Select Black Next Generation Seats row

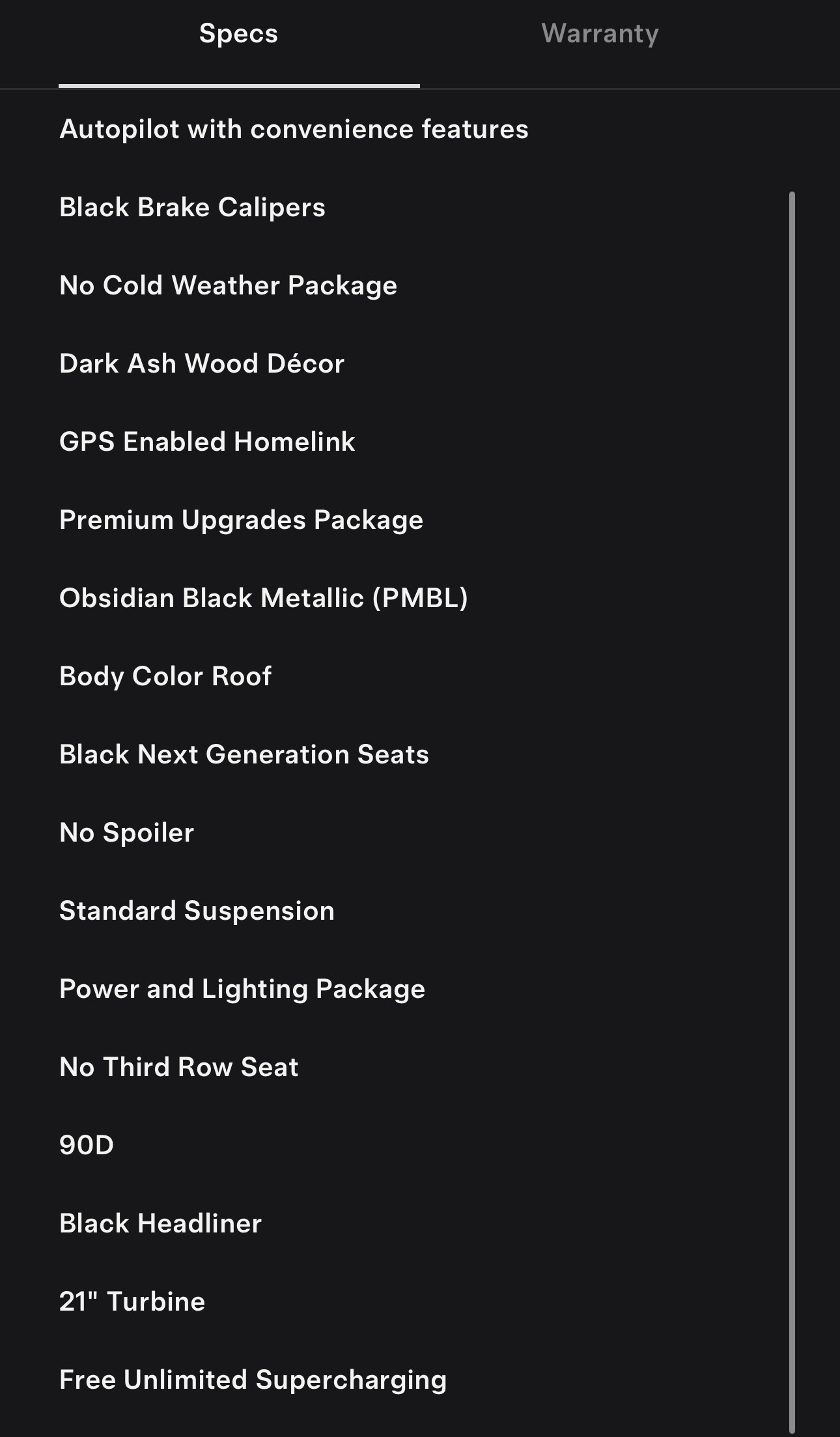pyautogui.click(x=244, y=754)
